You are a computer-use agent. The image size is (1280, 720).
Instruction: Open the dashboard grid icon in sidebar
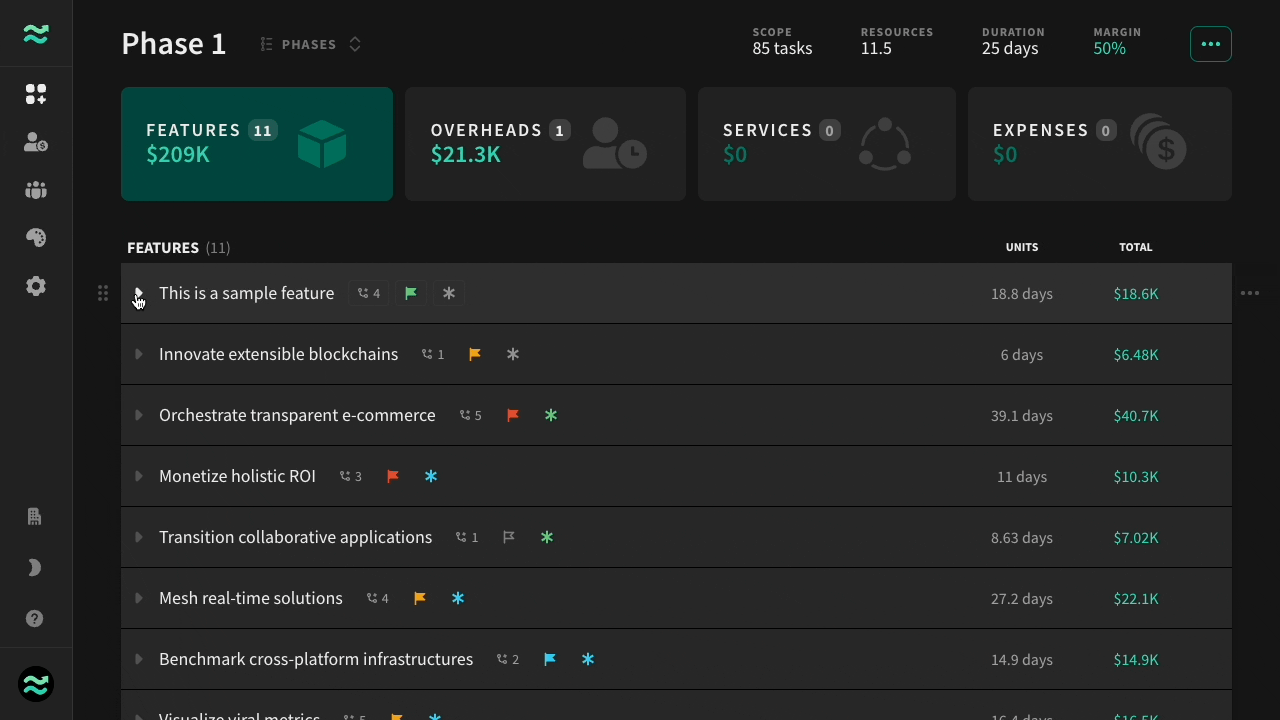[36, 94]
